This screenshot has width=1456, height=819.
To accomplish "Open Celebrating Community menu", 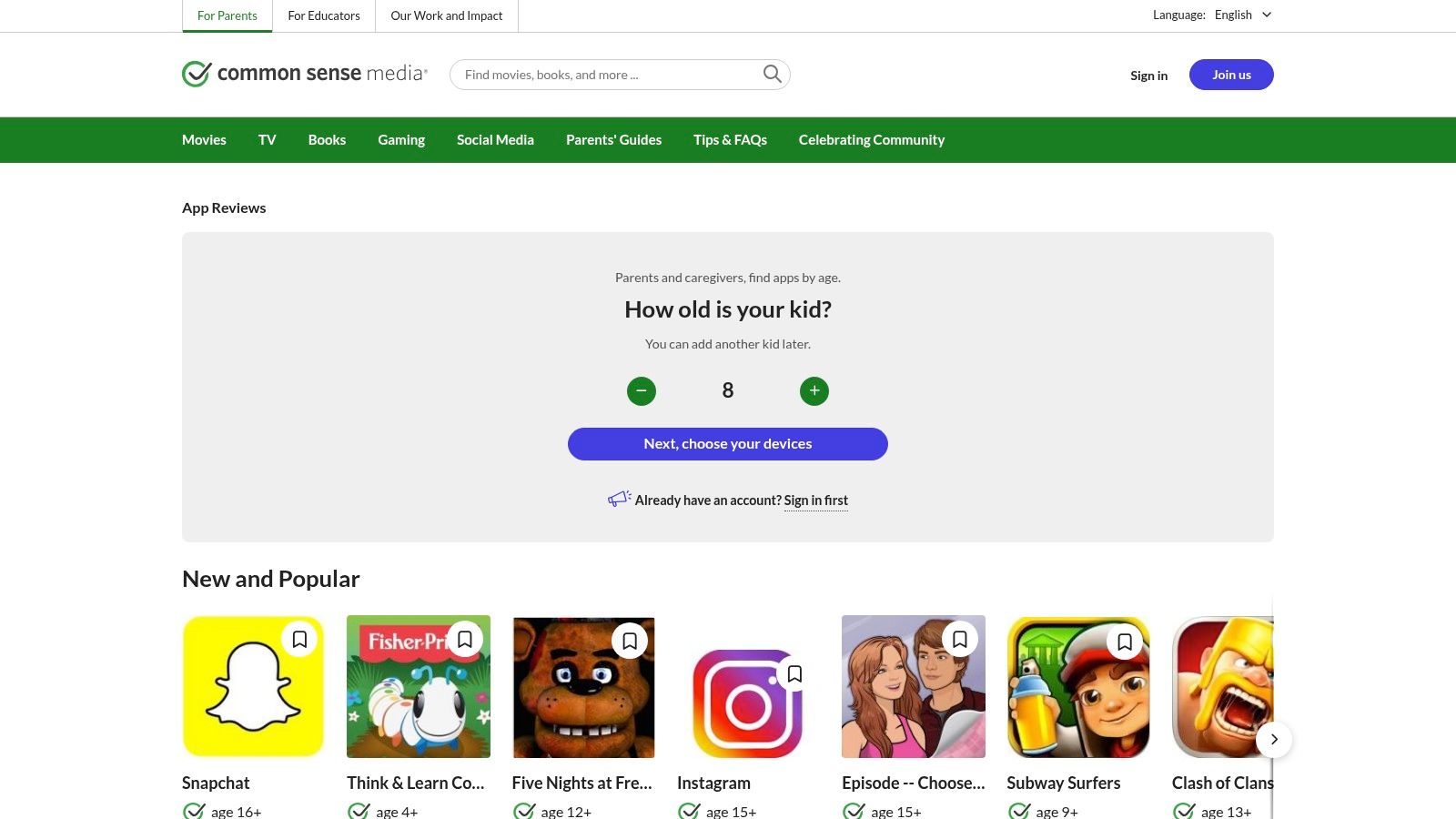I will click(x=872, y=140).
